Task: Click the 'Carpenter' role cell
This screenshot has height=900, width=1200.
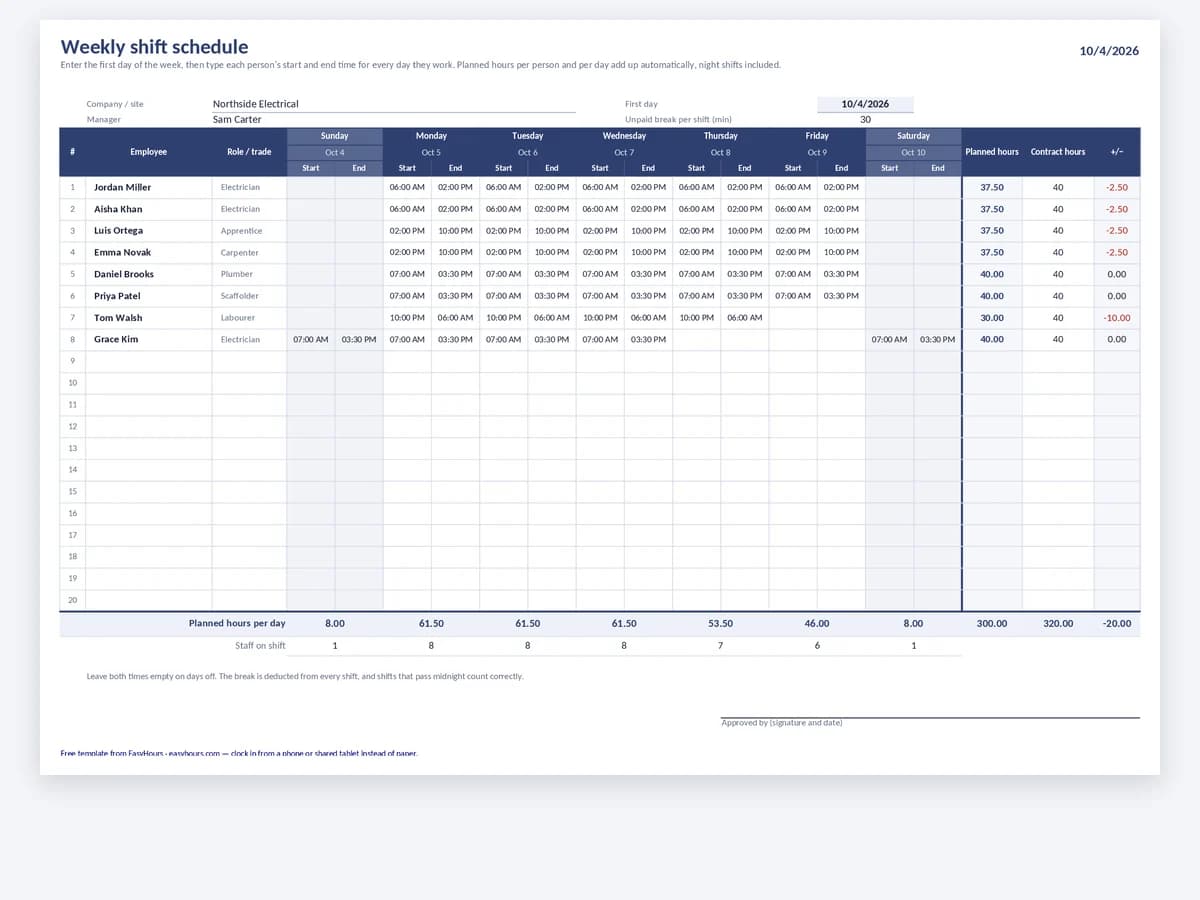Action: pyautogui.click(x=249, y=253)
